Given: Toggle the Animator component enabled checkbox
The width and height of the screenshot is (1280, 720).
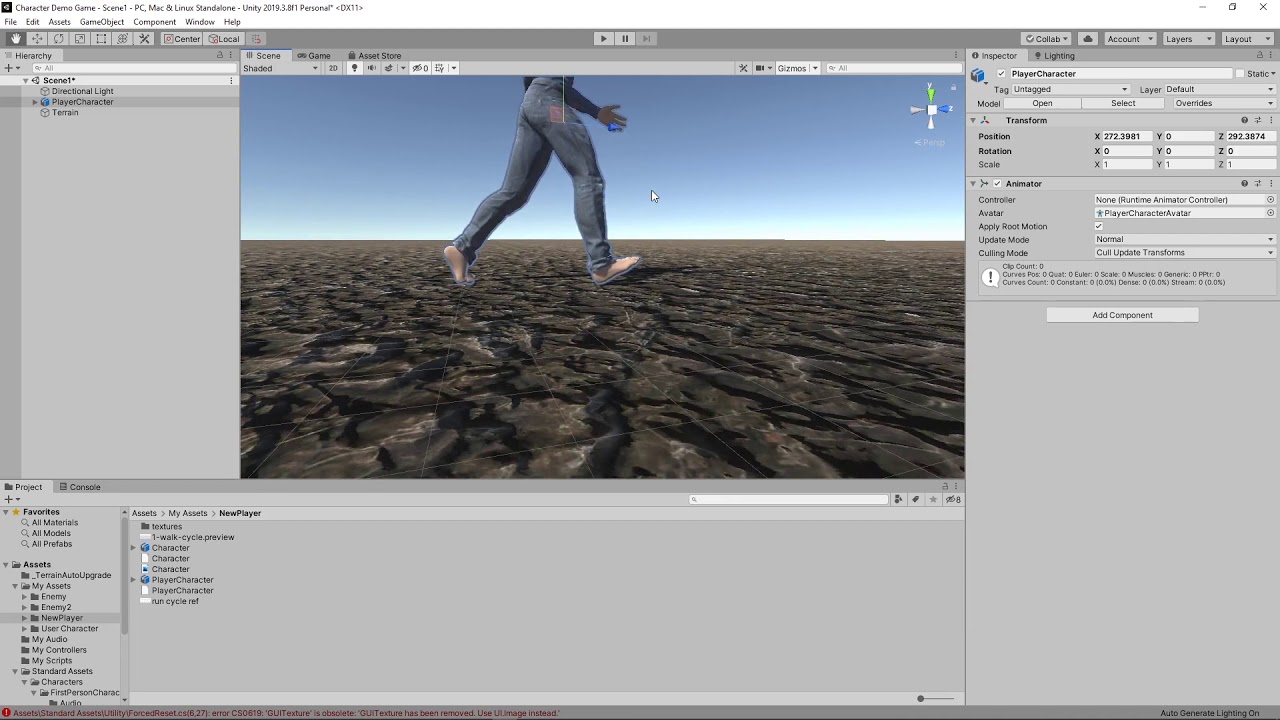Looking at the screenshot, I should pos(997,184).
